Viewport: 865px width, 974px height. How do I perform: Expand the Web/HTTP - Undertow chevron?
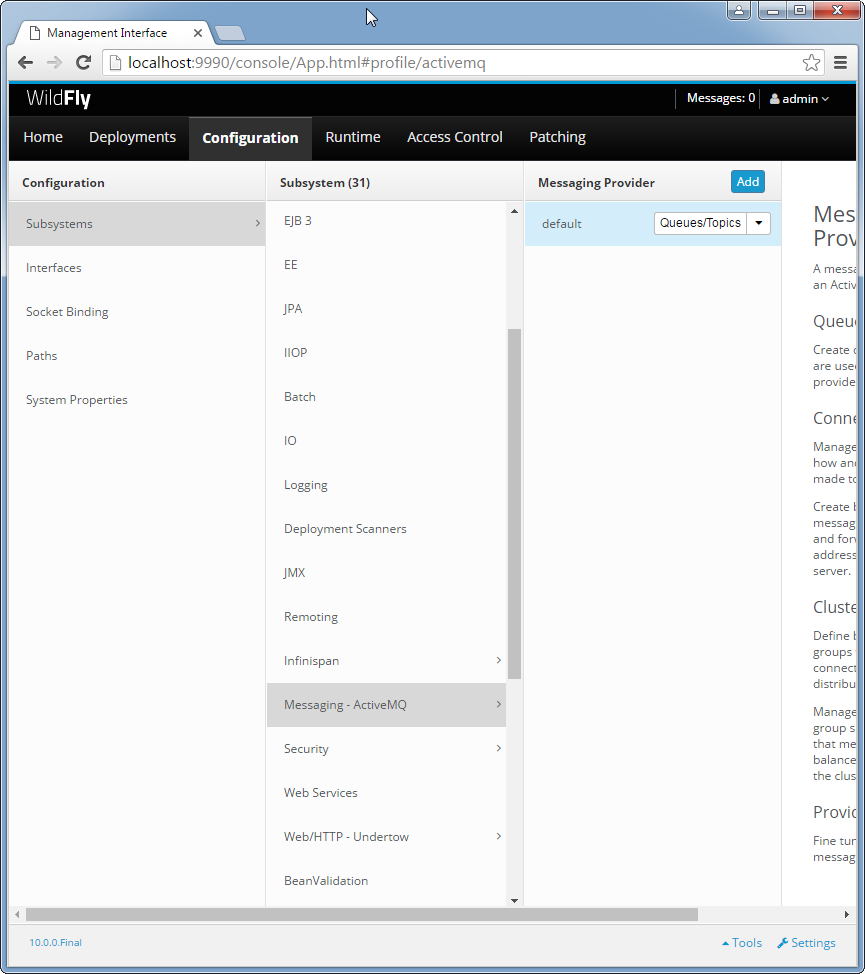coord(499,836)
